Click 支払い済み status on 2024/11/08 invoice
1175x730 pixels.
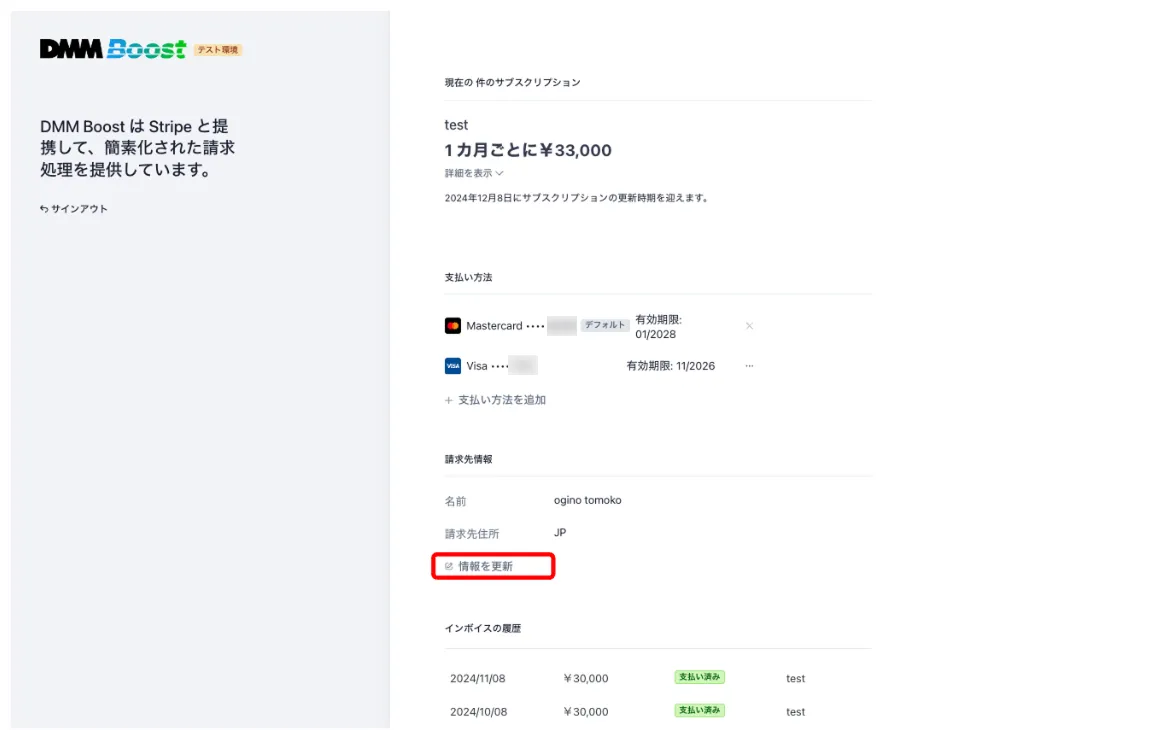click(x=699, y=677)
